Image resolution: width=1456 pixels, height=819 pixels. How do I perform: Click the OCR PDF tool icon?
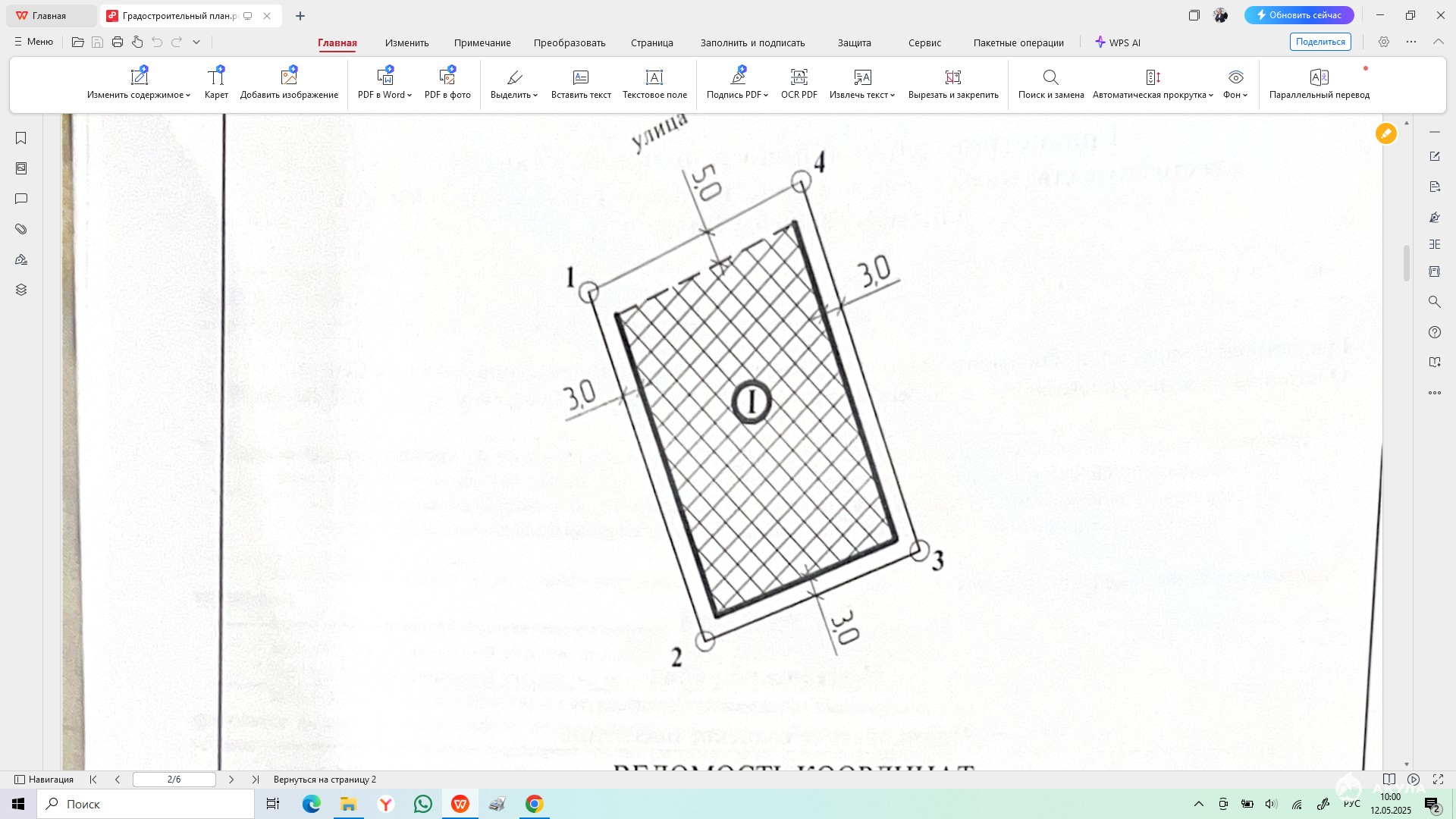[x=799, y=77]
